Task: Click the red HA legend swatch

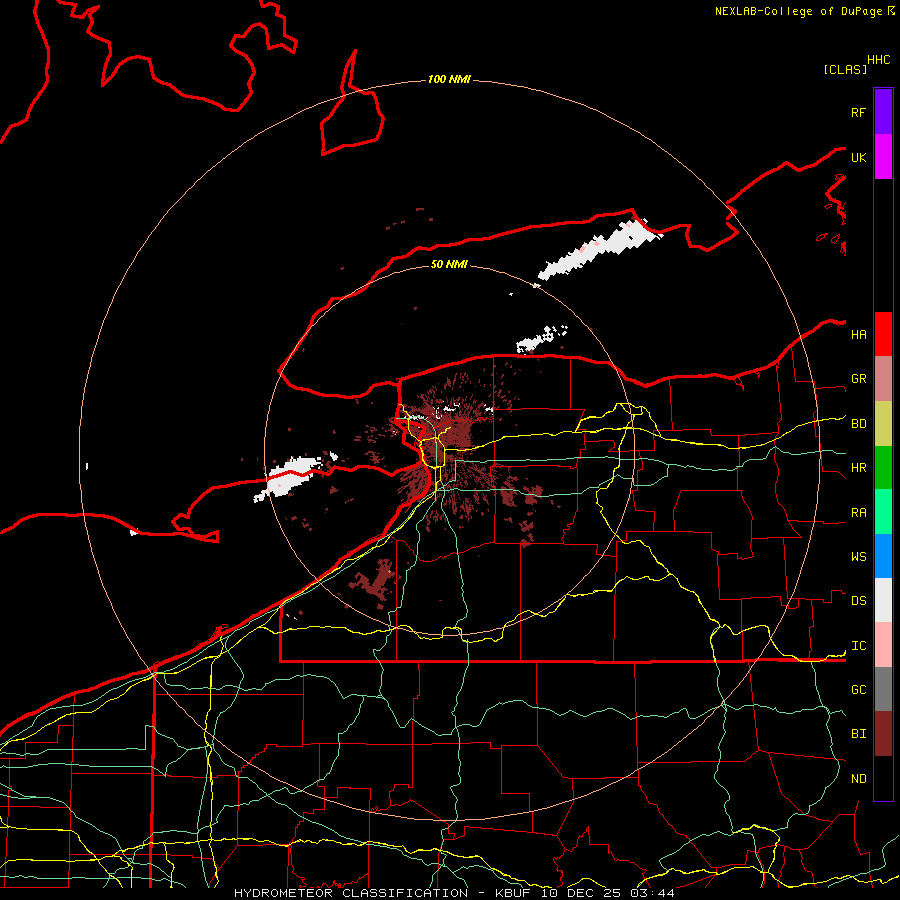Action: tap(883, 334)
